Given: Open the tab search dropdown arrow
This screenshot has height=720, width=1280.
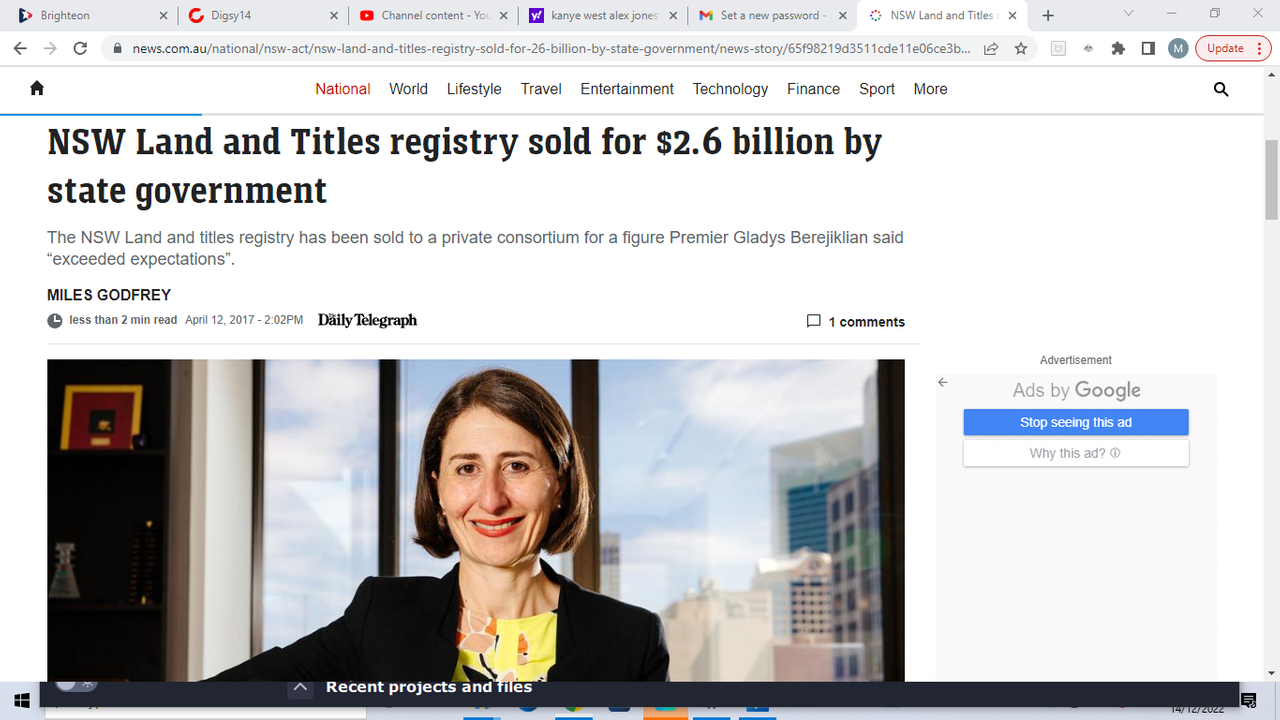Looking at the screenshot, I should point(1128,14).
